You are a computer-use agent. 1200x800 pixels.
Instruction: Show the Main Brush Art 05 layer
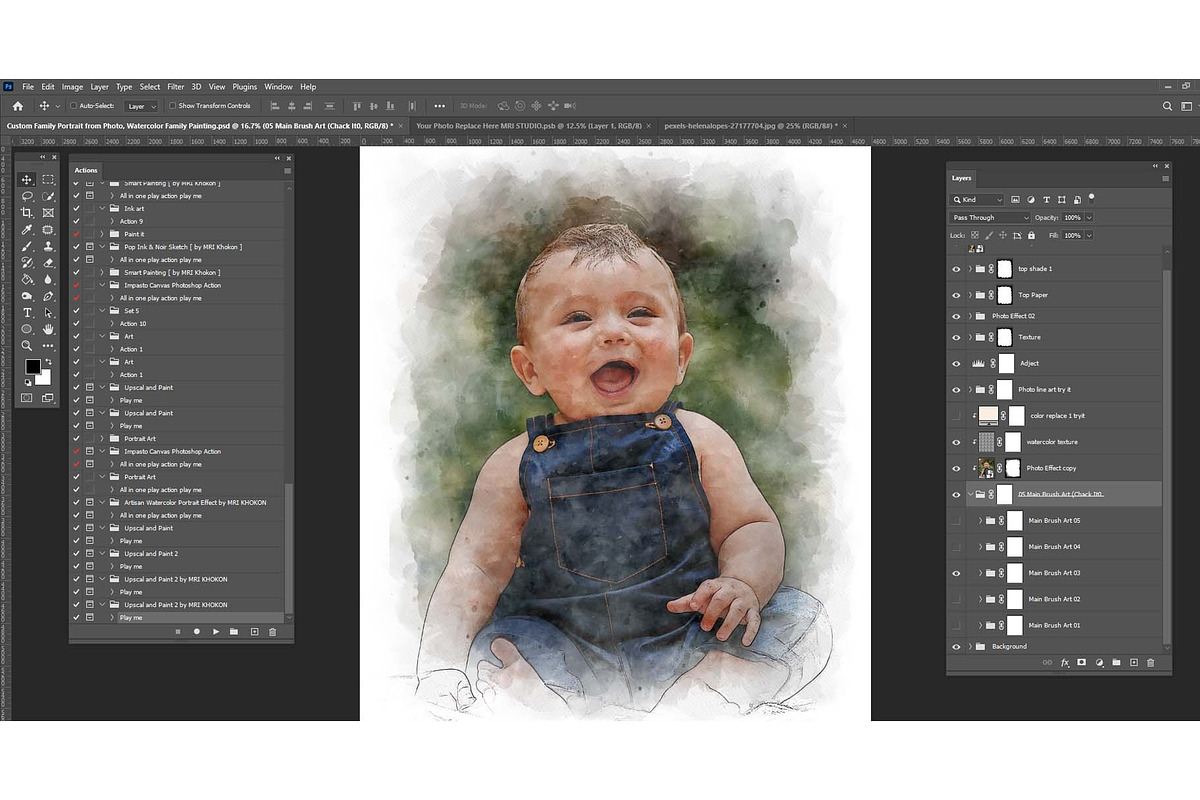[956, 520]
